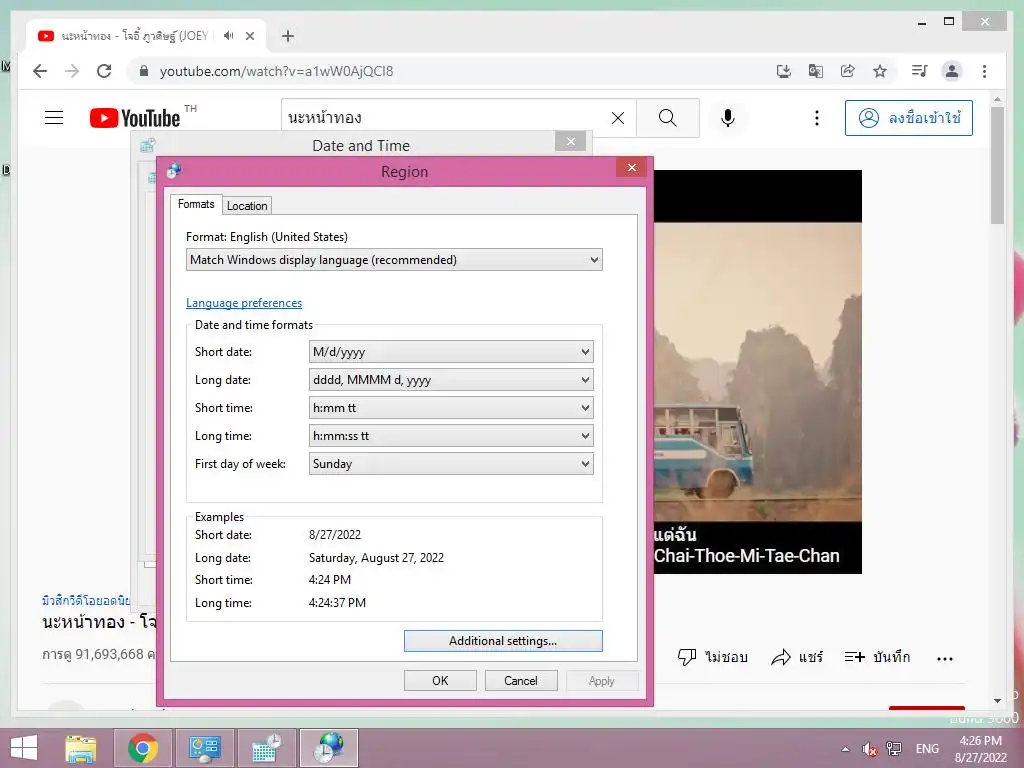Close the Date and Time window
Viewport: 1024px width, 768px height.
point(570,142)
